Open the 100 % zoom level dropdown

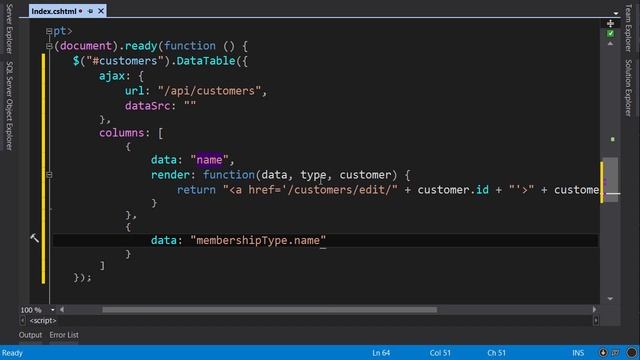tap(52, 310)
